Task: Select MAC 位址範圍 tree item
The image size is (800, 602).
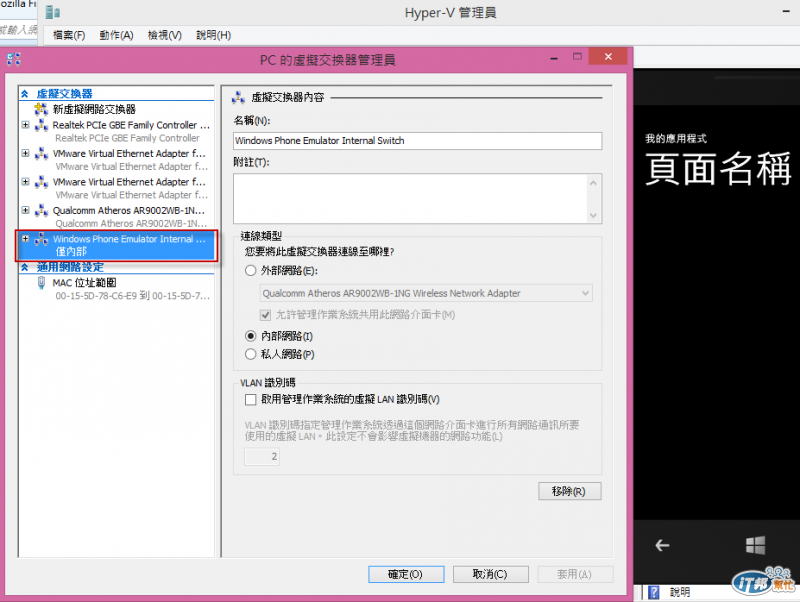Action: click(84, 283)
